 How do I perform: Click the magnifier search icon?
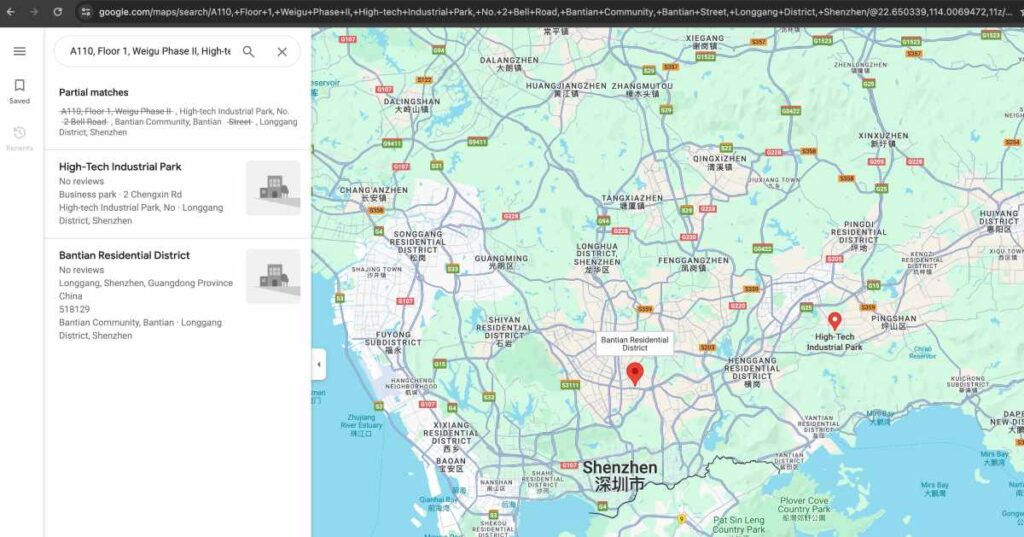coord(249,51)
